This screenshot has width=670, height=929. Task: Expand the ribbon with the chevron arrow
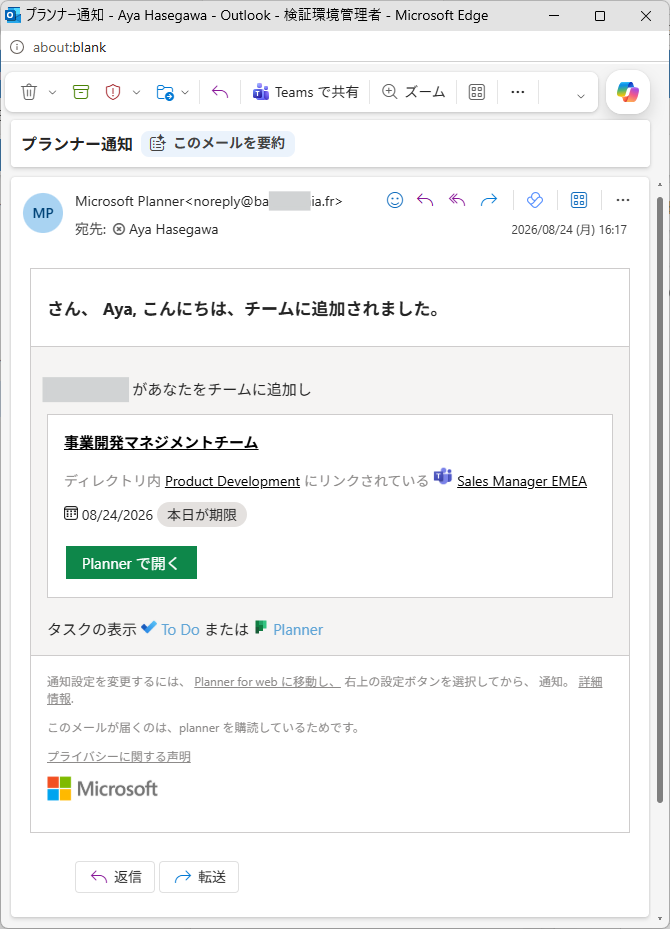[581, 95]
